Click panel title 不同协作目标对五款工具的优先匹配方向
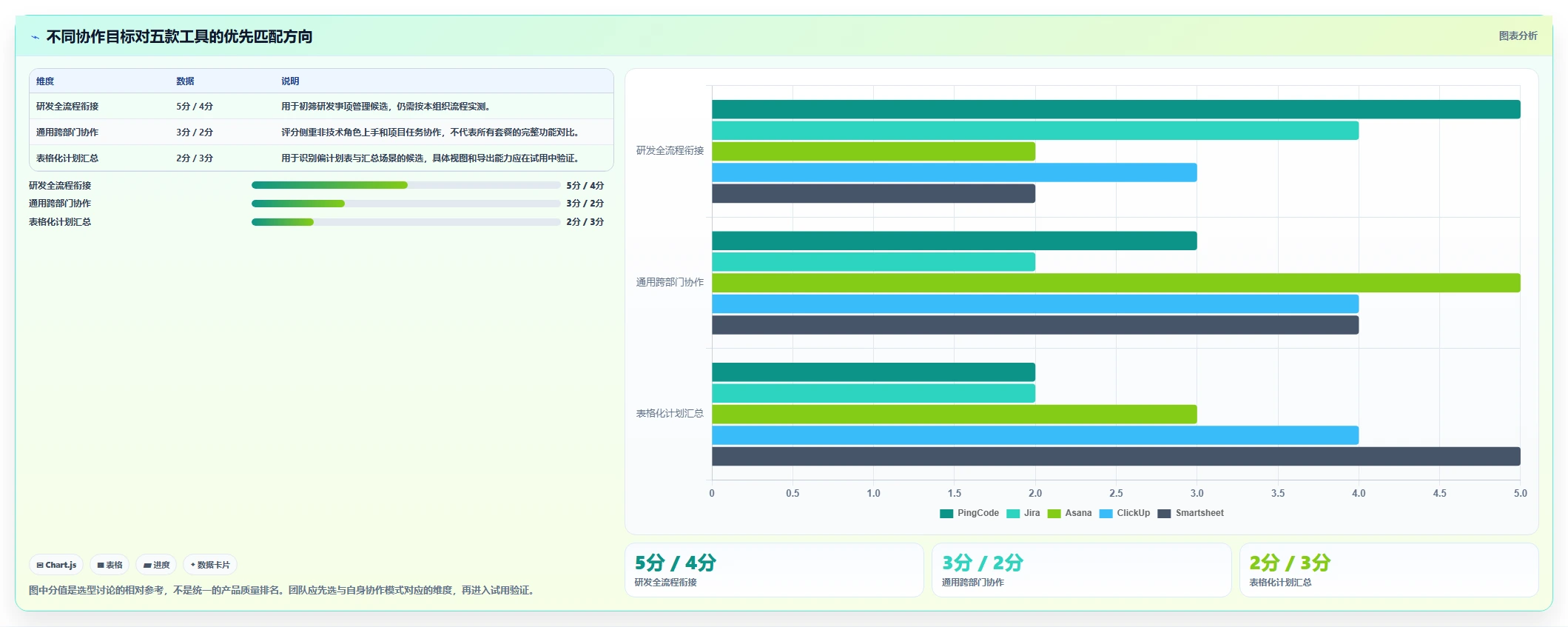Viewport: 1568px width, 627px height. tap(179, 36)
